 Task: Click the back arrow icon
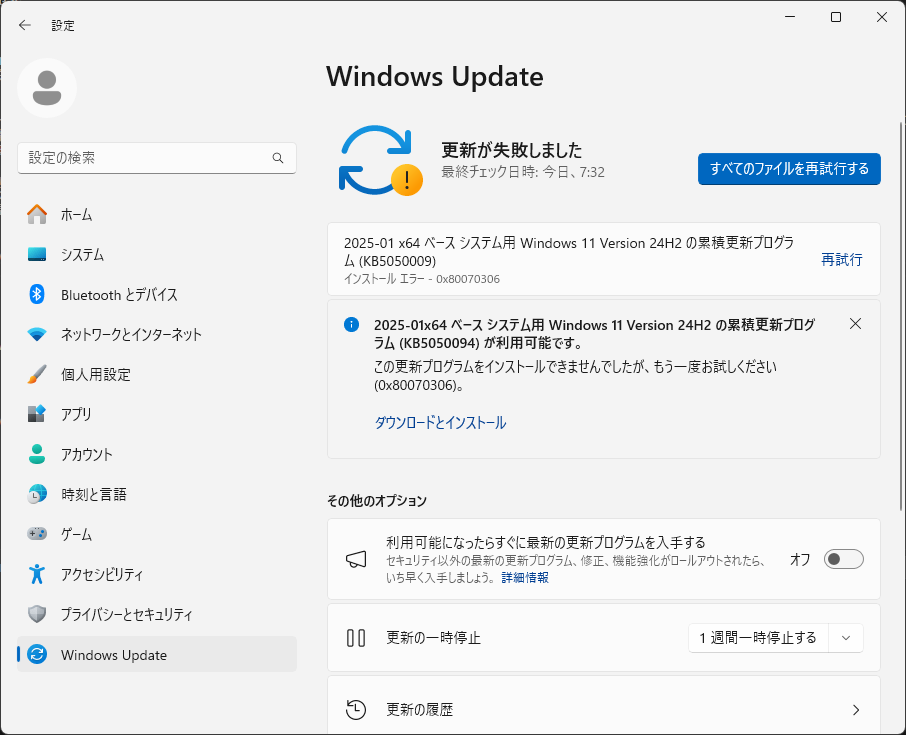pos(24,25)
